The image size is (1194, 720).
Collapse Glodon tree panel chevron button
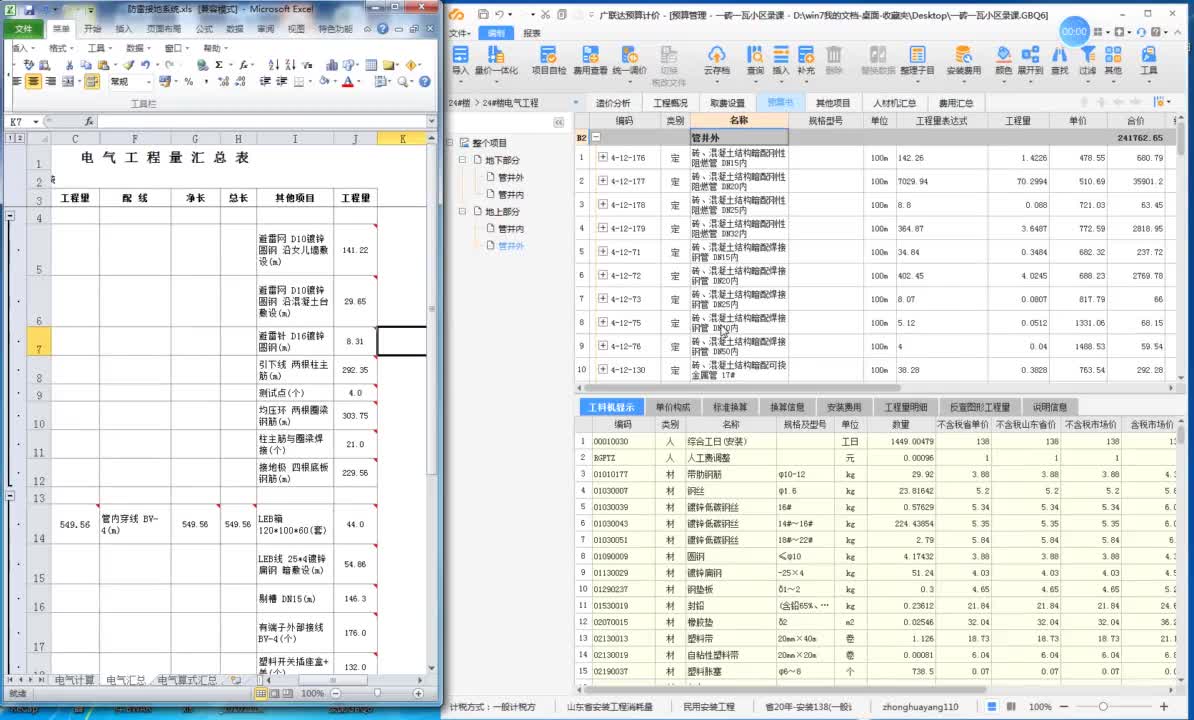558,123
